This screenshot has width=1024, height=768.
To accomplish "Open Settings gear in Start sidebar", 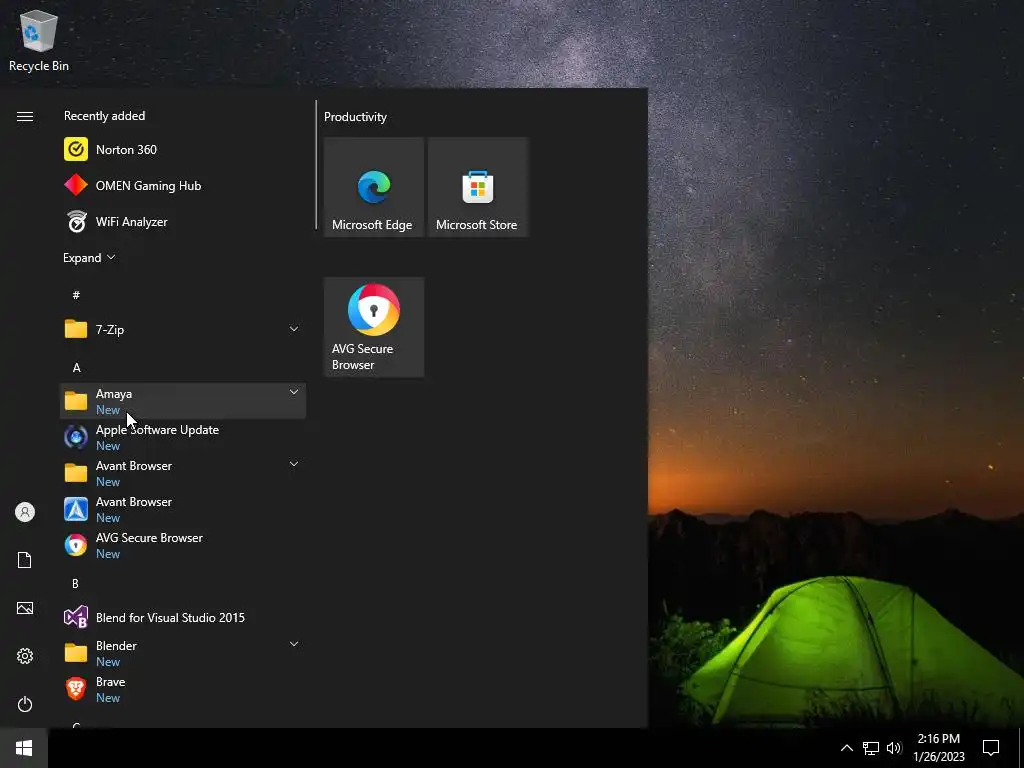I will coord(25,656).
